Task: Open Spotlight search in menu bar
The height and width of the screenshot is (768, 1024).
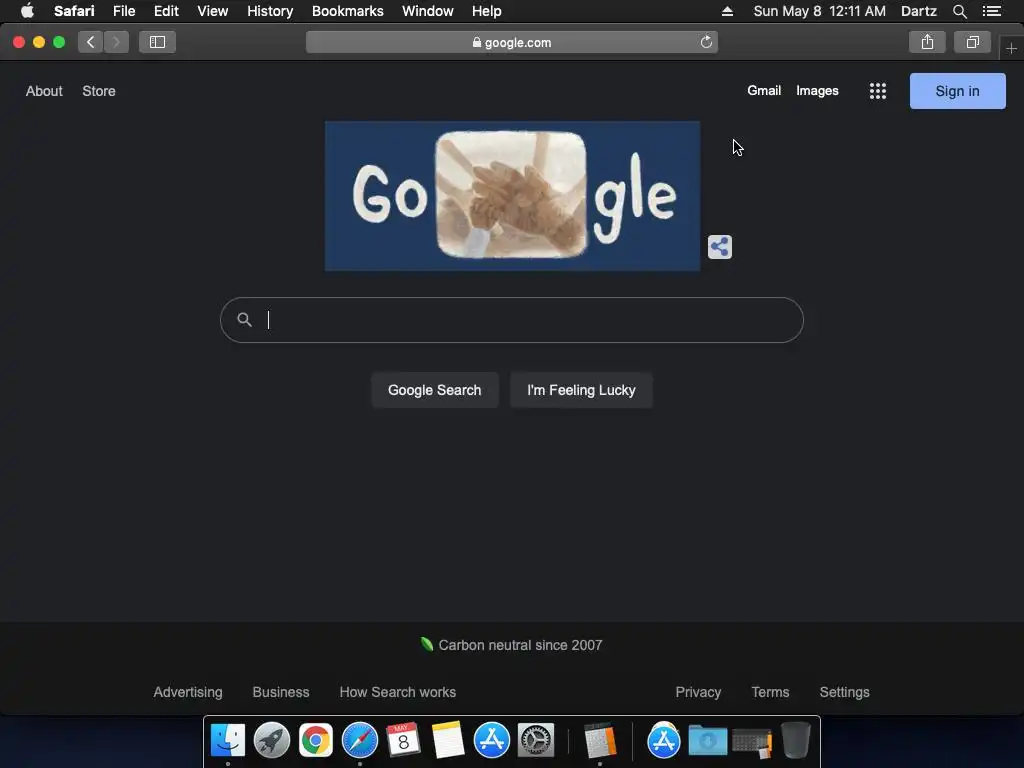Action: click(959, 11)
